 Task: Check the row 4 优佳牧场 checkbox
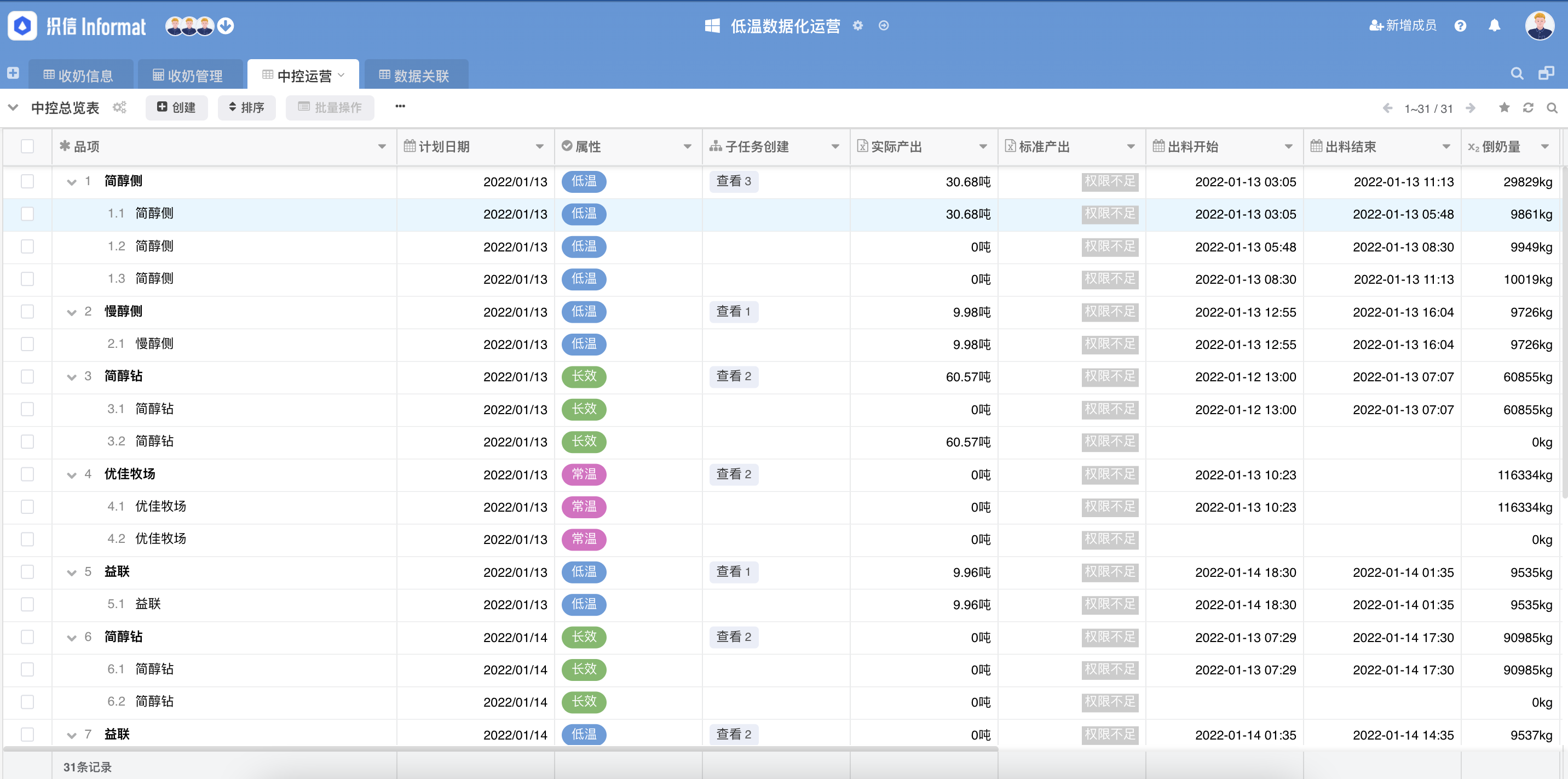[x=27, y=474]
